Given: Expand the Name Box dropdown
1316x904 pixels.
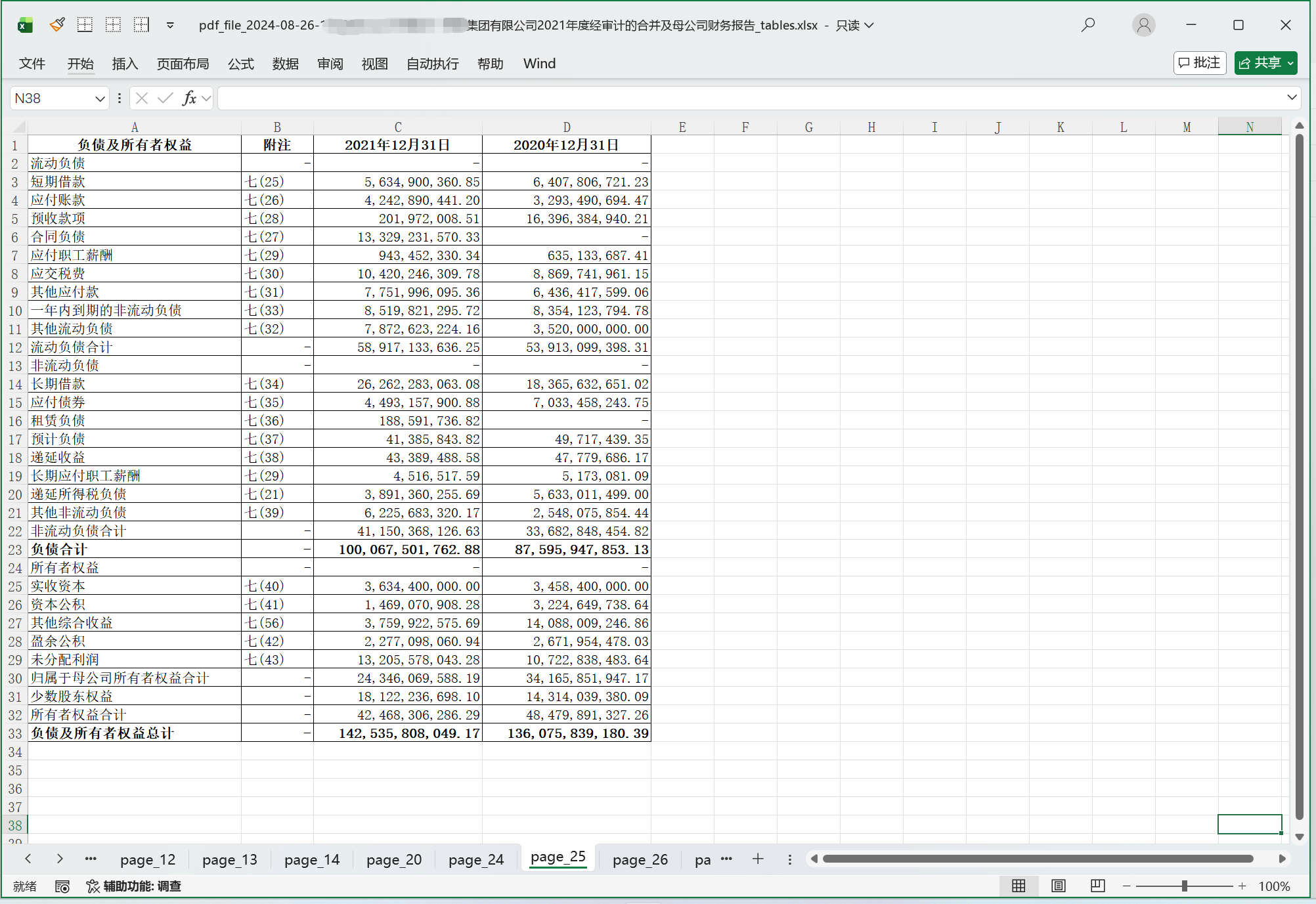Looking at the screenshot, I should click(x=100, y=98).
